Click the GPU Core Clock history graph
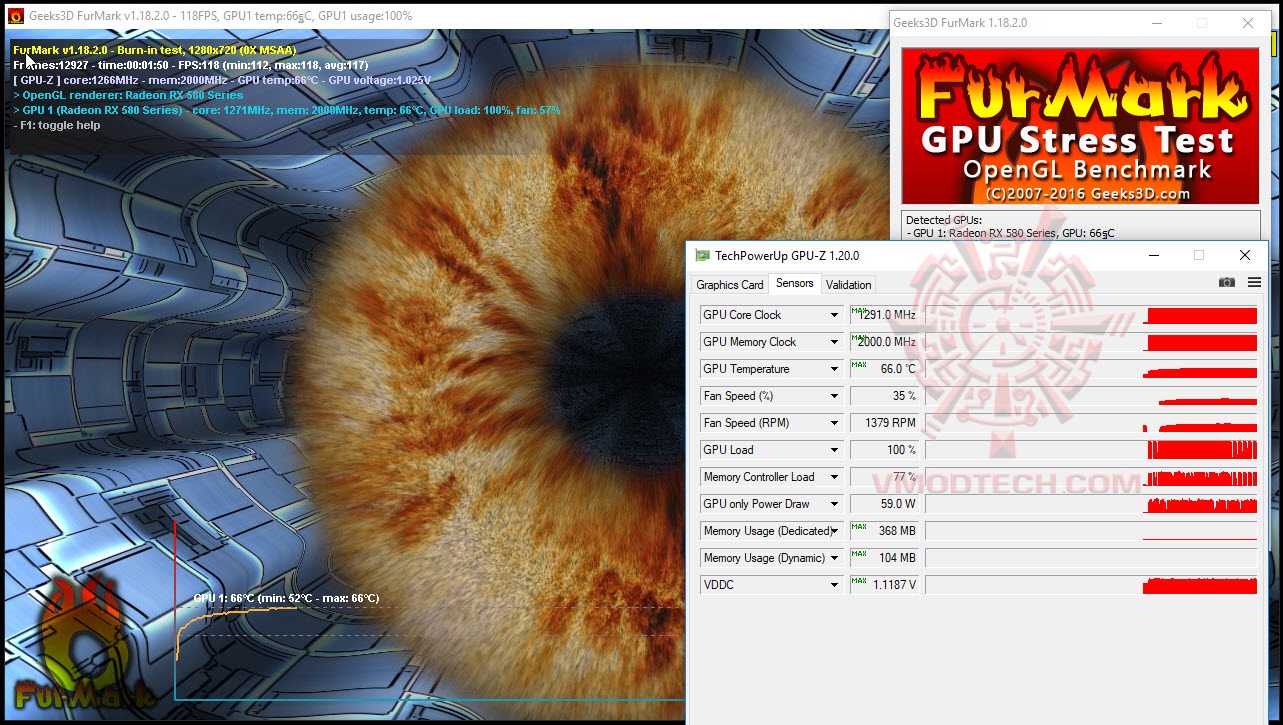 (1091, 315)
